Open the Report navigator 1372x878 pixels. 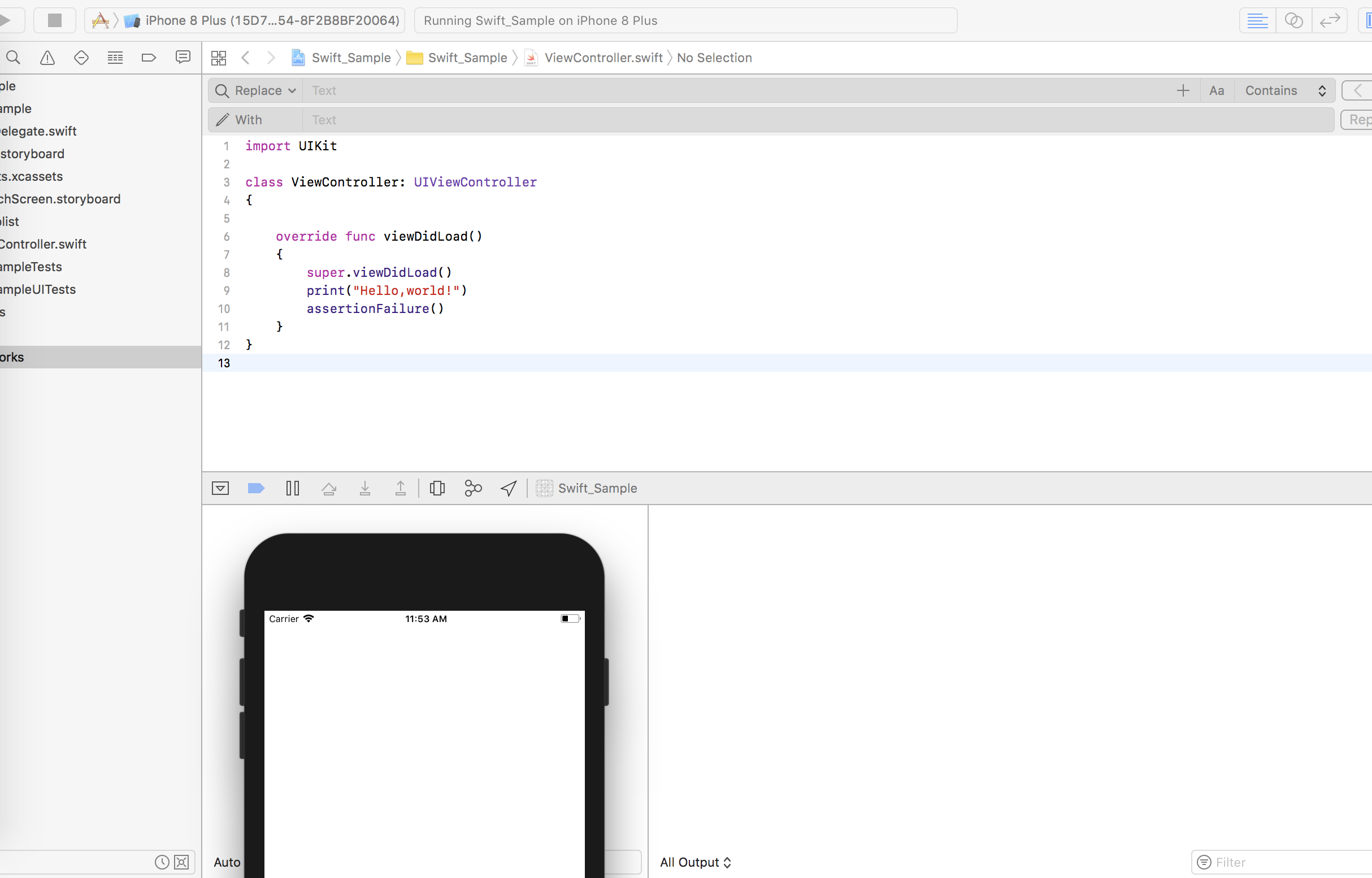183,57
